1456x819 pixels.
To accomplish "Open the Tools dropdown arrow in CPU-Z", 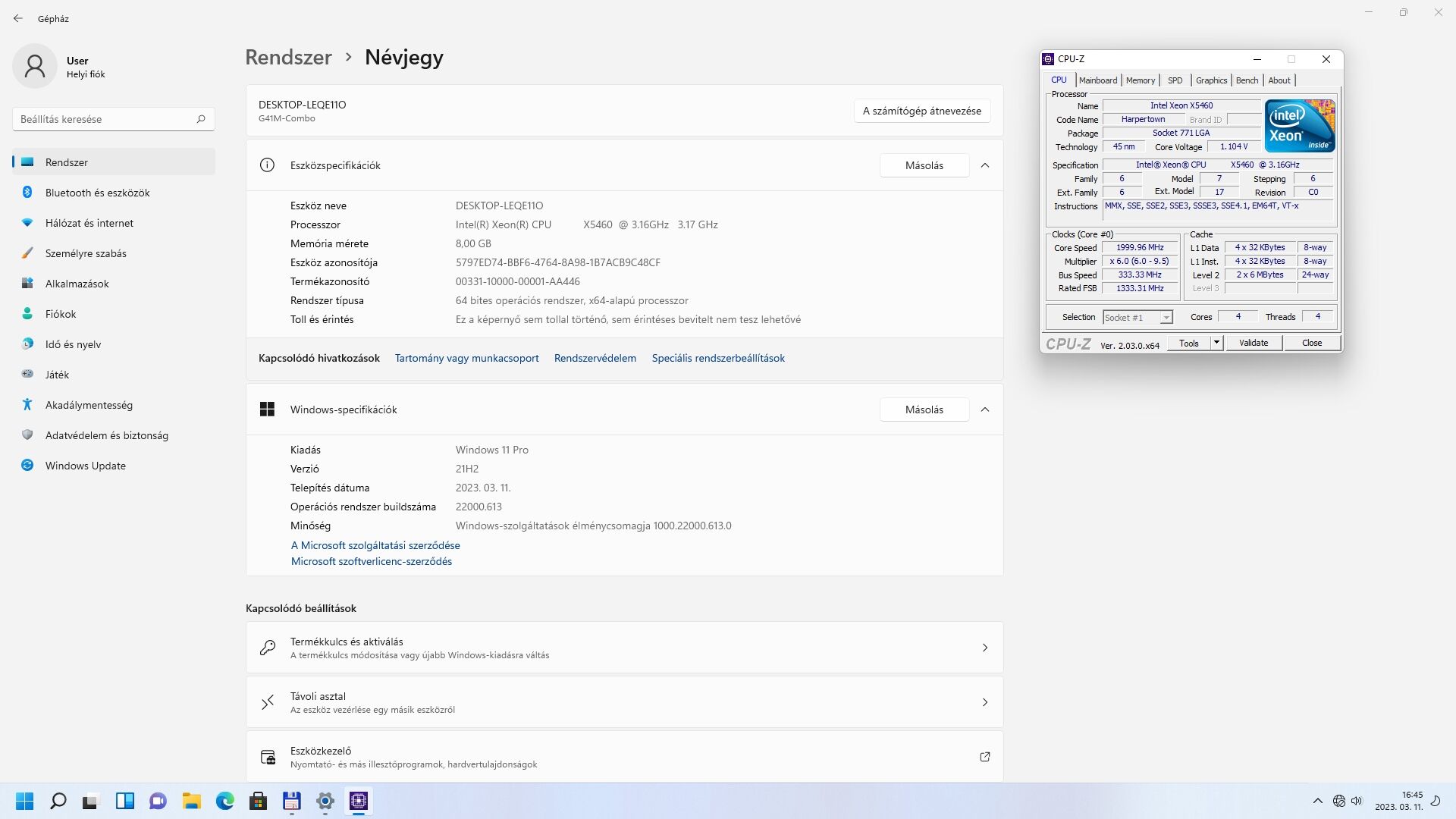I will tap(1216, 343).
